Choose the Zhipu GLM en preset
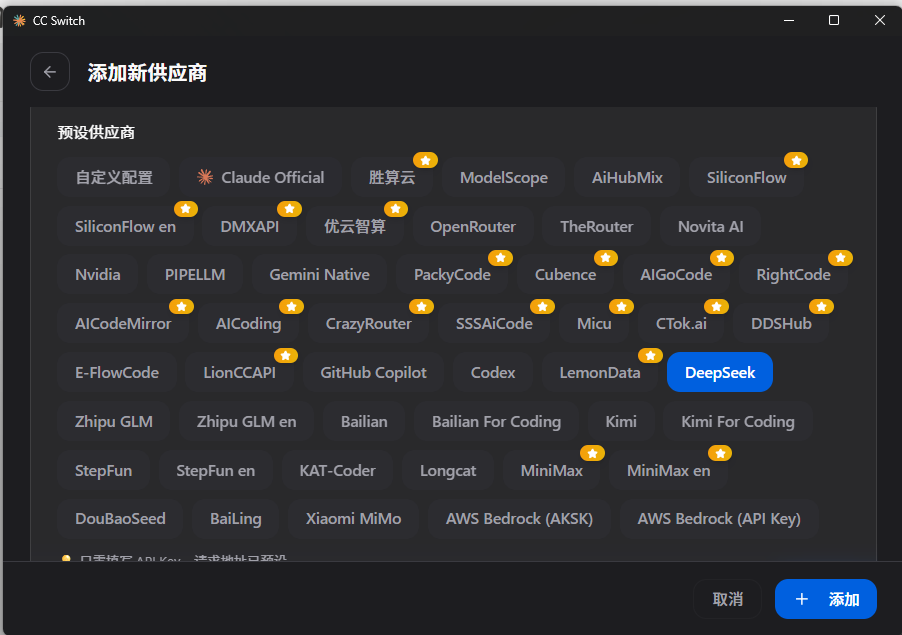The height and width of the screenshot is (635, 902). click(x=247, y=421)
